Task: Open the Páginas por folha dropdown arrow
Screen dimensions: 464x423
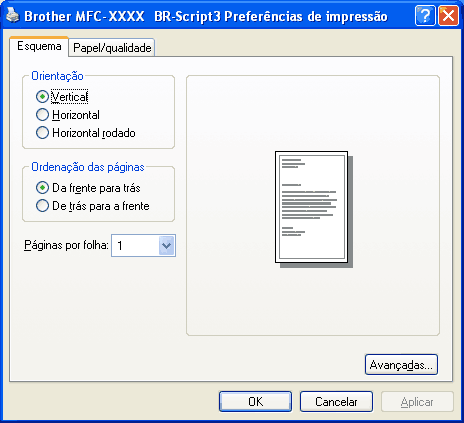Action: (x=167, y=246)
